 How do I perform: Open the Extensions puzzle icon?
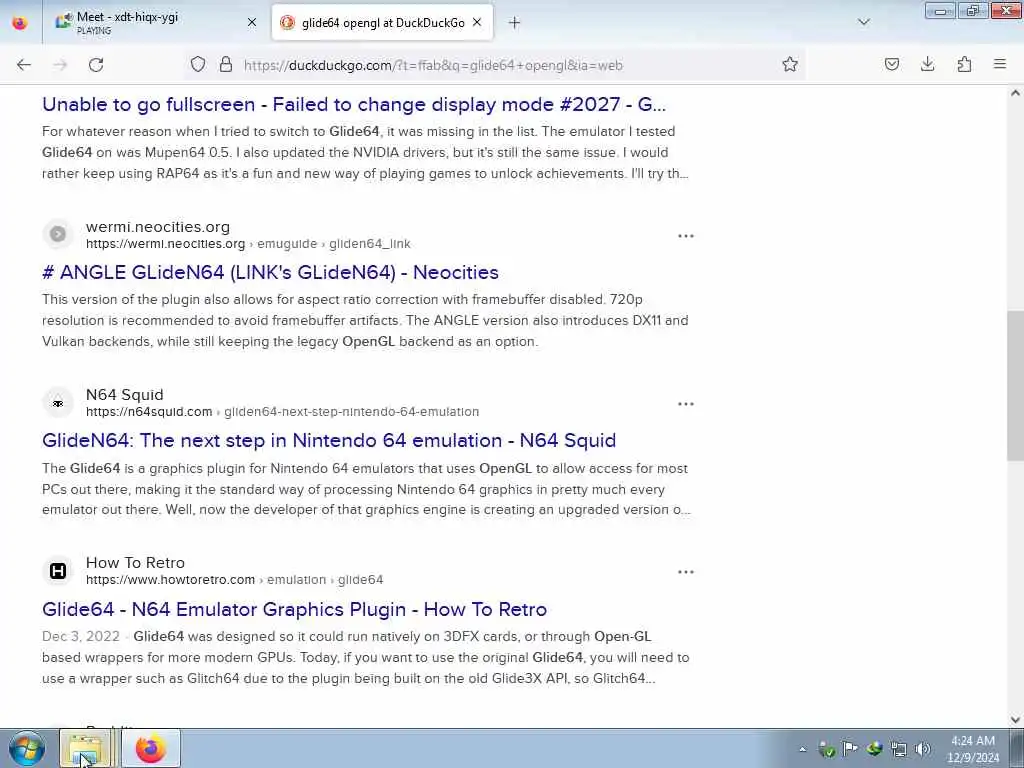(964, 64)
